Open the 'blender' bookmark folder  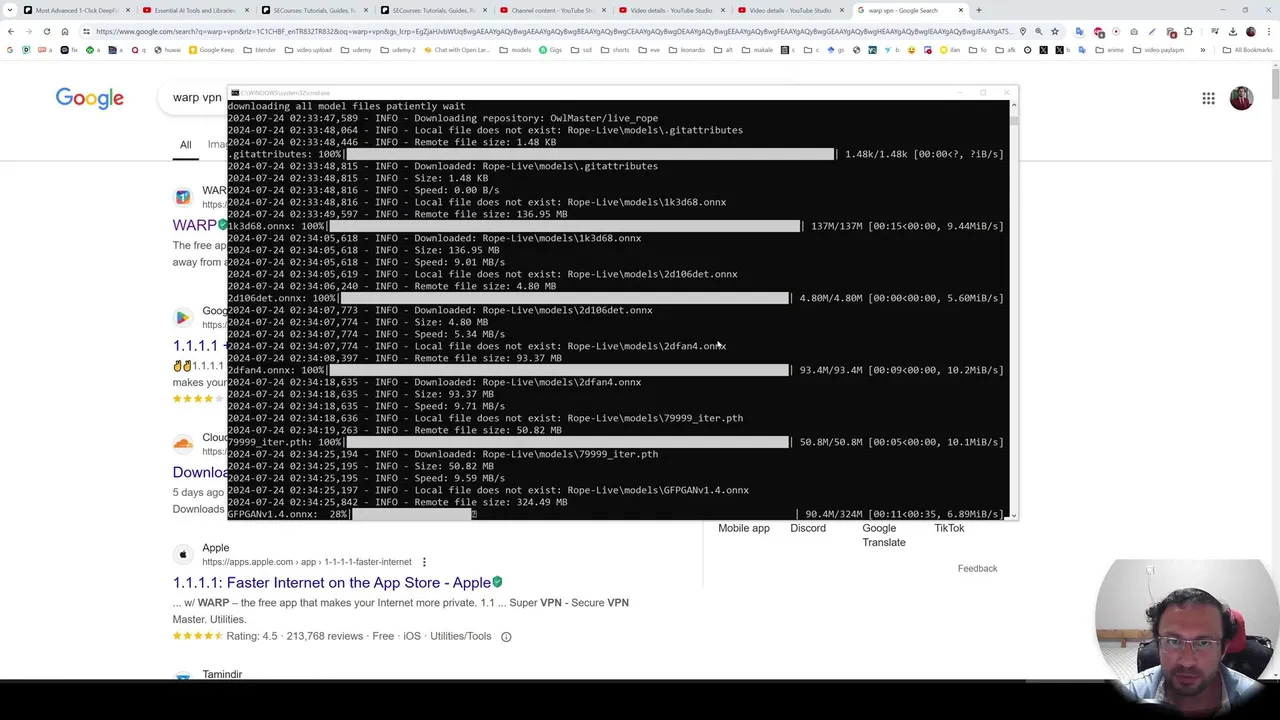coord(259,50)
